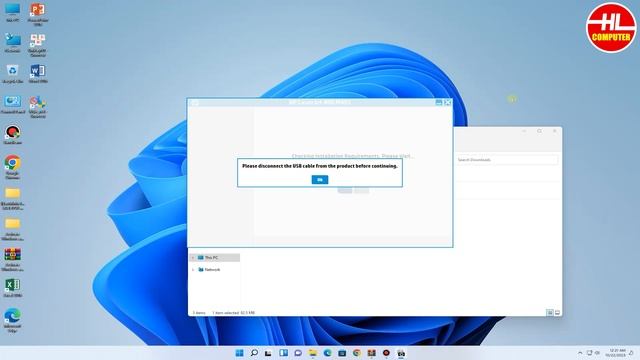
Task: Switch File Explorer to the details view icon
Action: [550, 313]
